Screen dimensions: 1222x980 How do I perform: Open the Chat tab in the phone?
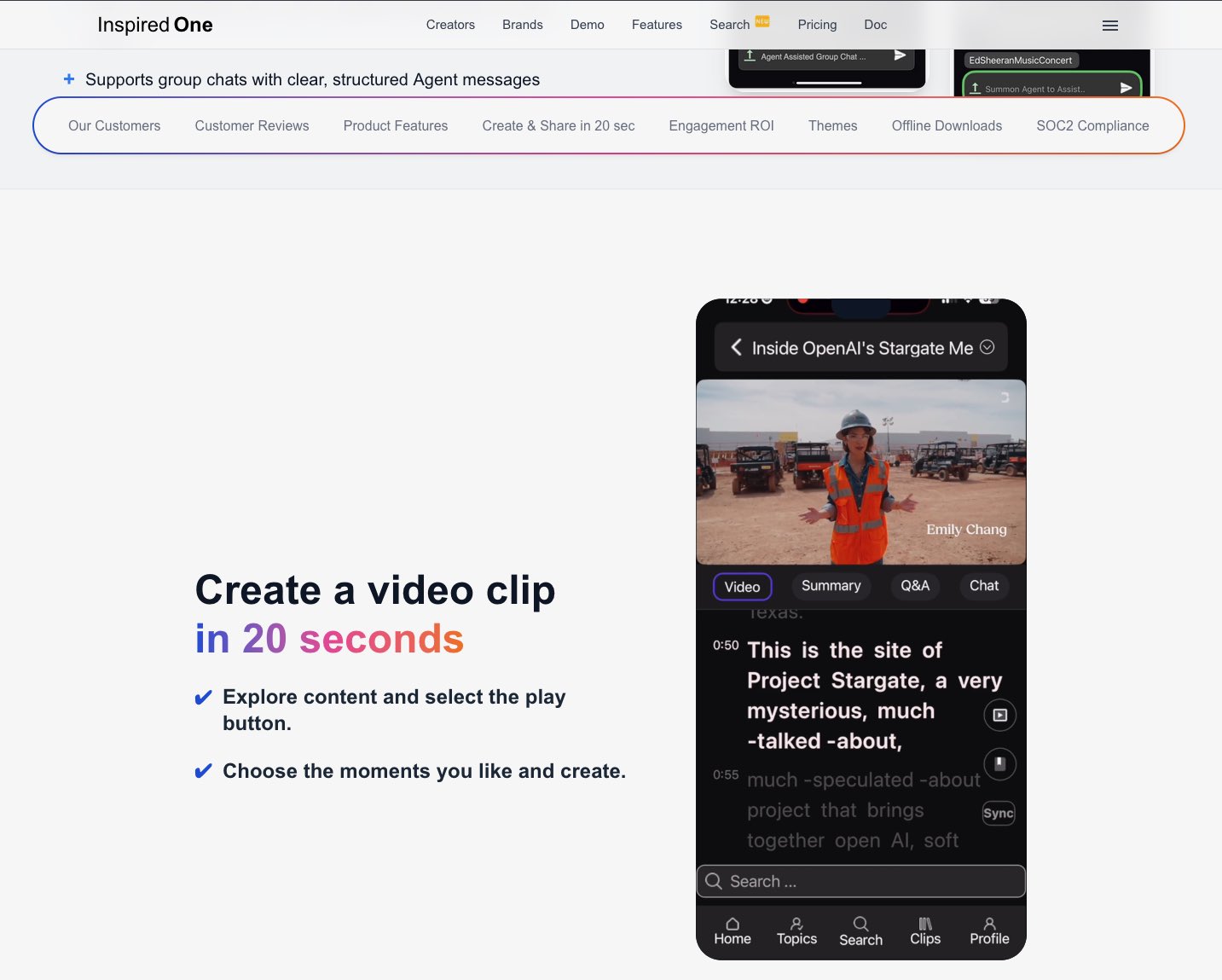click(x=983, y=586)
